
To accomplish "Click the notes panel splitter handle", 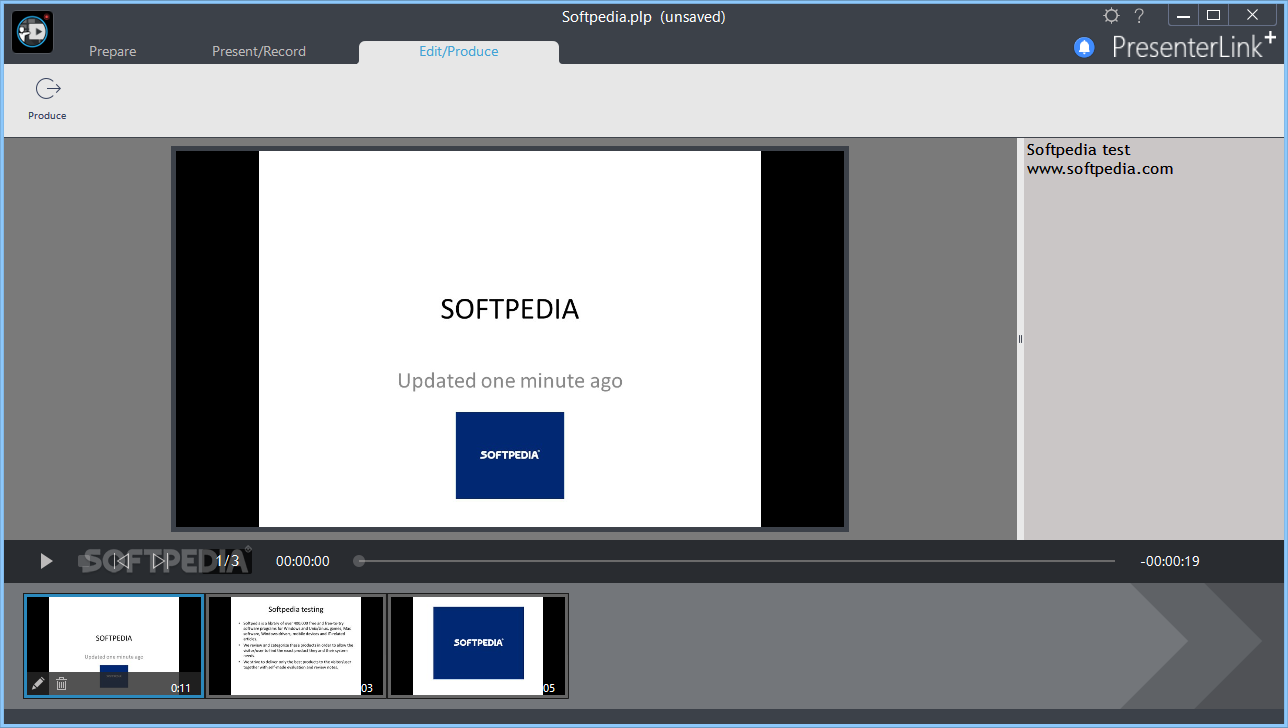I will 1020,339.
